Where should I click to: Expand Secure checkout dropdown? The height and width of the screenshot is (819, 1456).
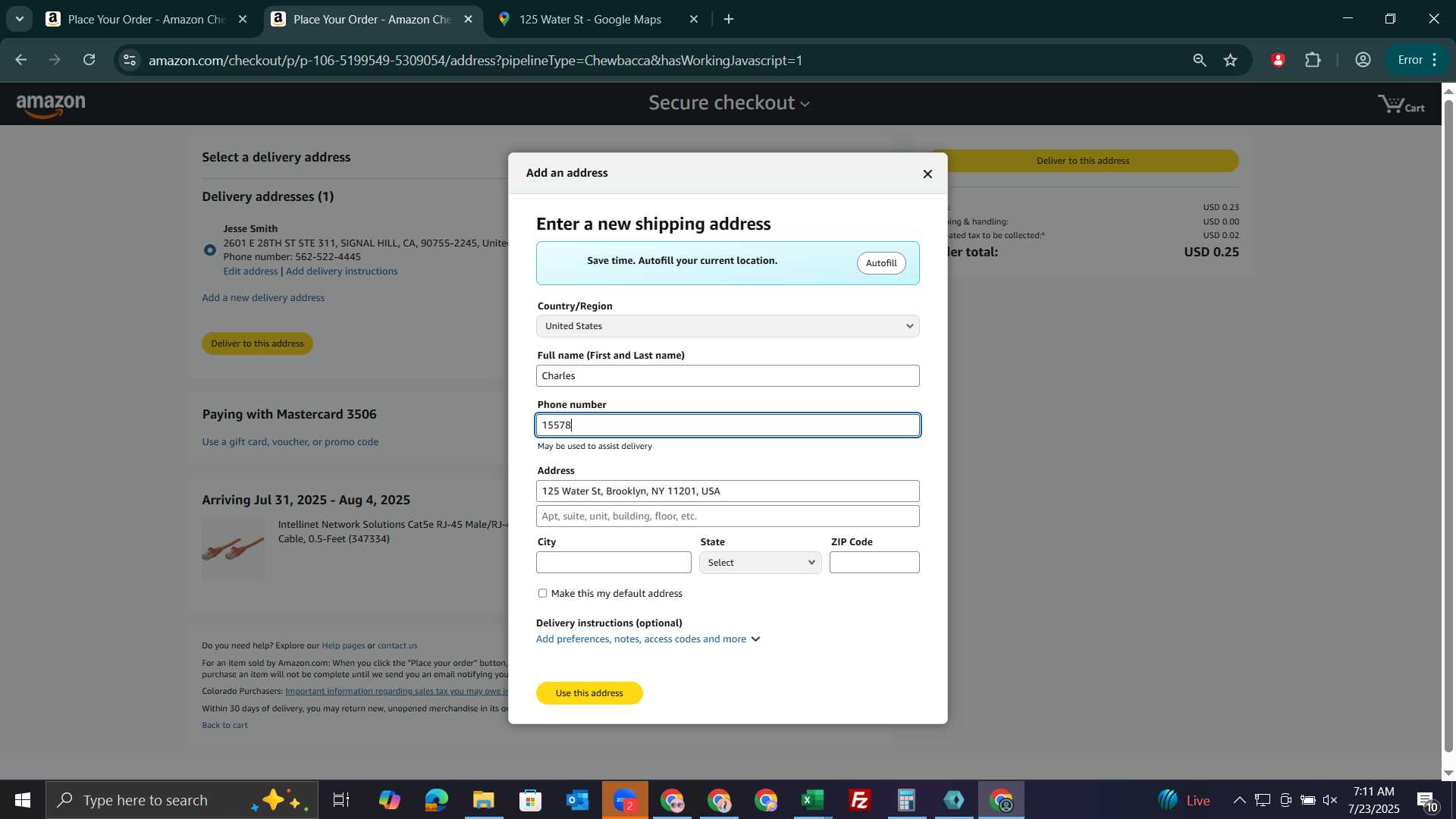(729, 103)
